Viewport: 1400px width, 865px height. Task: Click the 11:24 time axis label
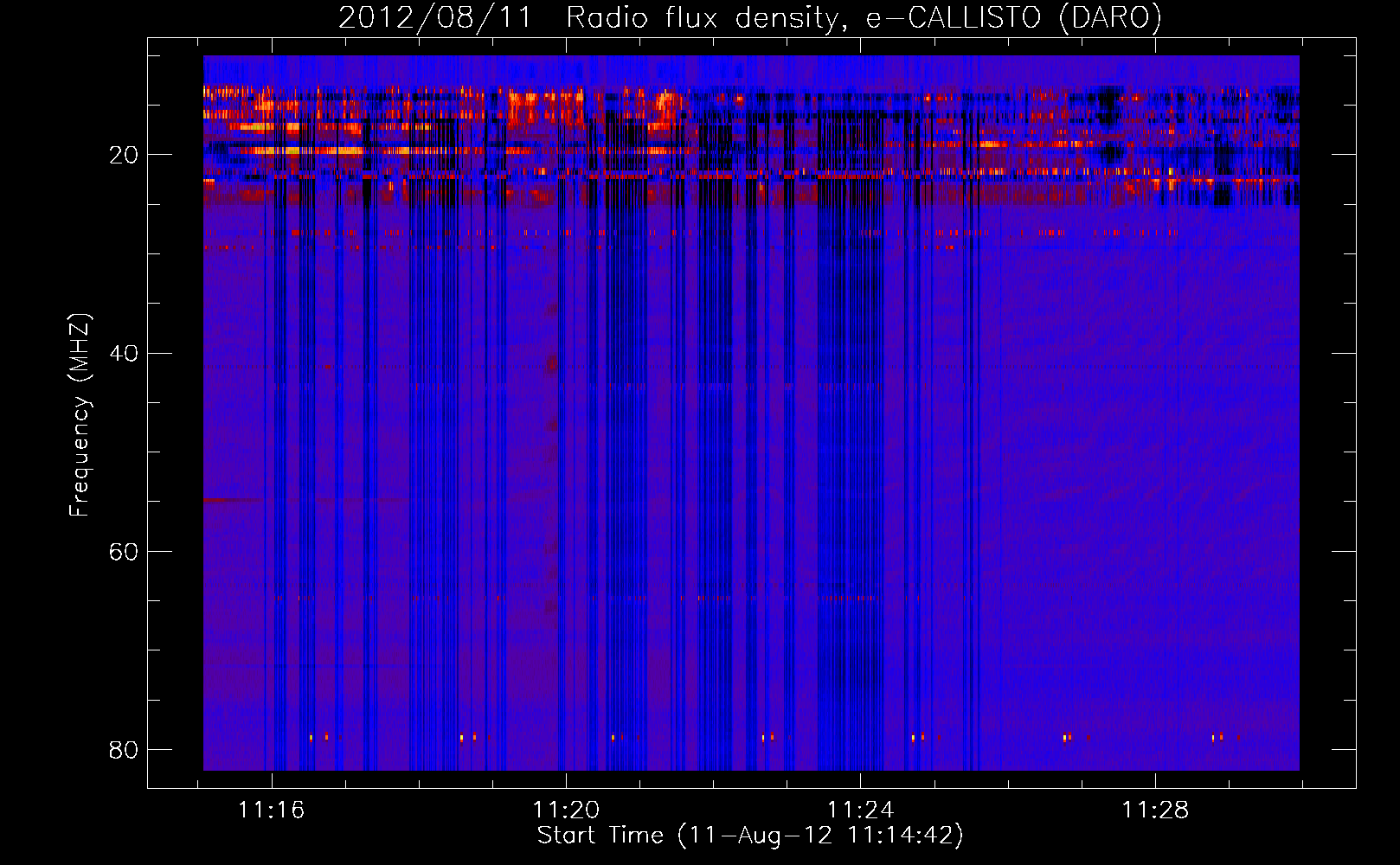861,811
